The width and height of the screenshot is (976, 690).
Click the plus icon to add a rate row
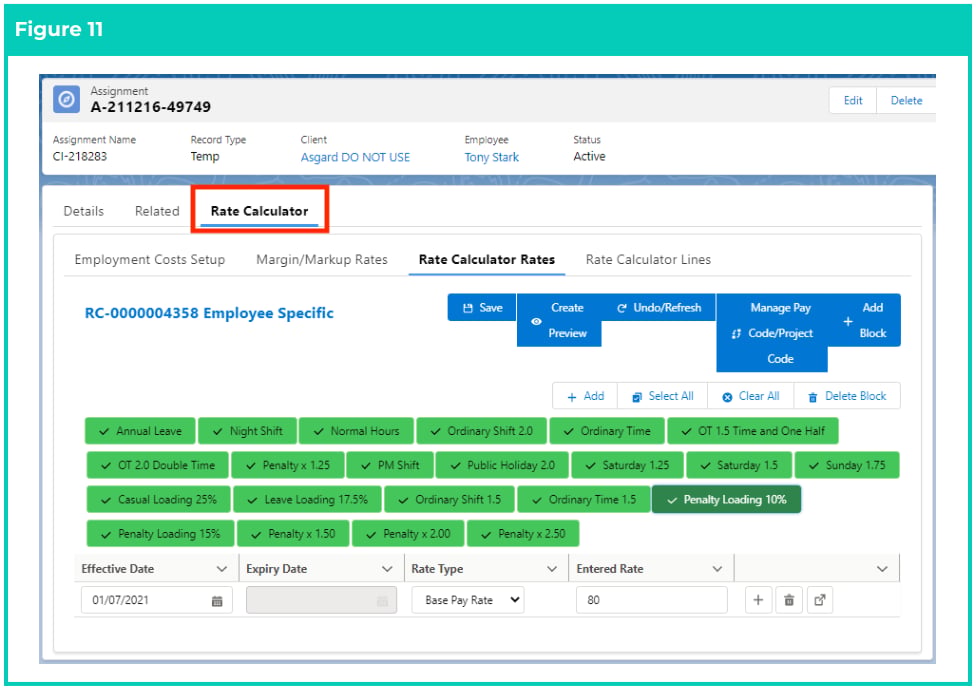(758, 600)
